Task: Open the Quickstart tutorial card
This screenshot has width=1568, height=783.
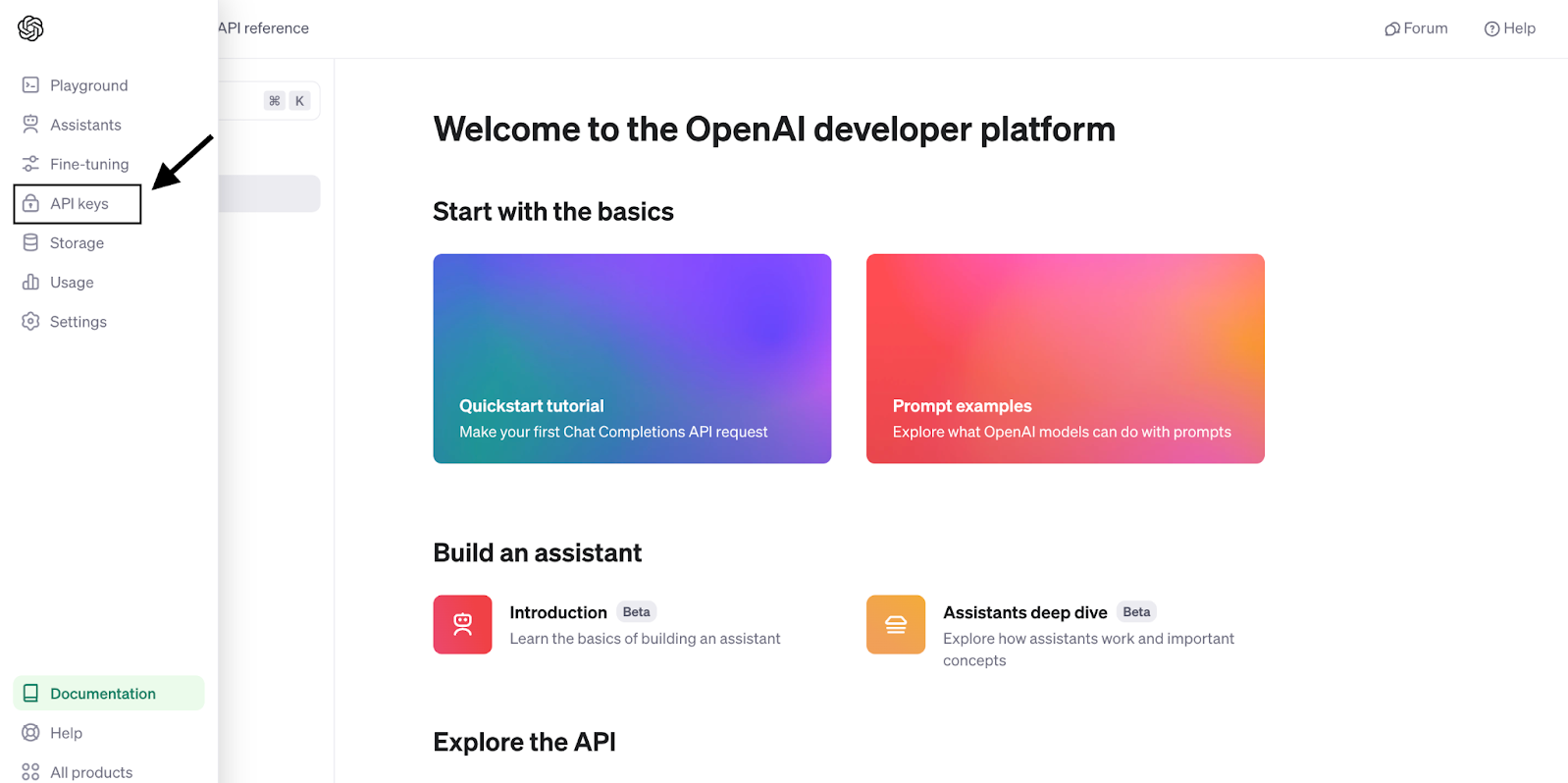Action: pos(632,358)
